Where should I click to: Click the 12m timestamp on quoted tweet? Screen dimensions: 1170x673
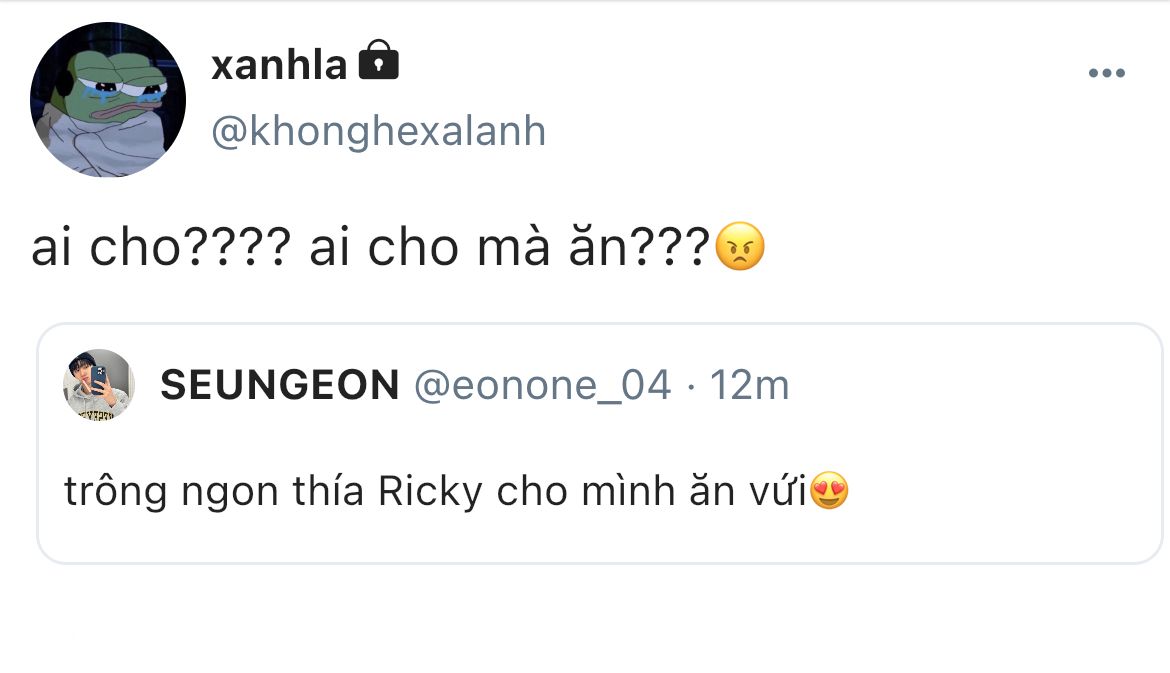(x=749, y=385)
